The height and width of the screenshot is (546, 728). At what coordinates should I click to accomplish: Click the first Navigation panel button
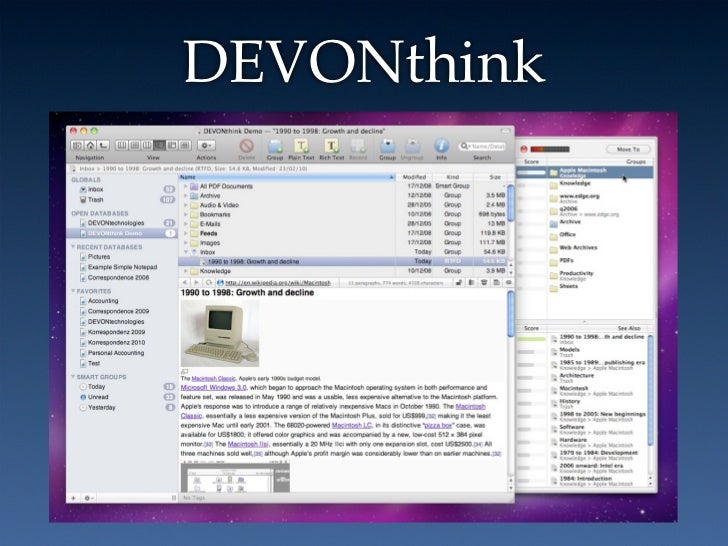(77, 145)
